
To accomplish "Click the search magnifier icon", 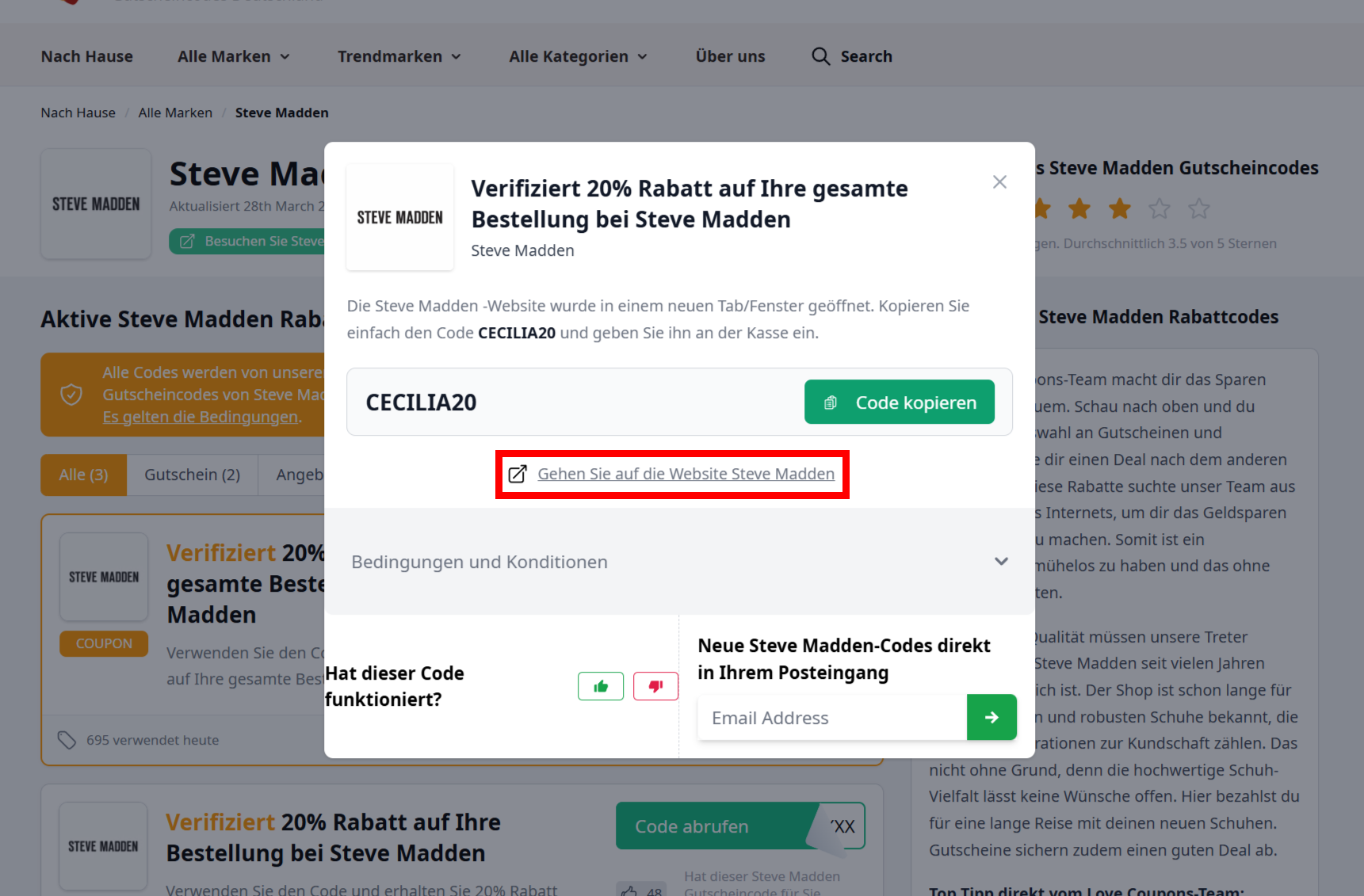I will 820,56.
